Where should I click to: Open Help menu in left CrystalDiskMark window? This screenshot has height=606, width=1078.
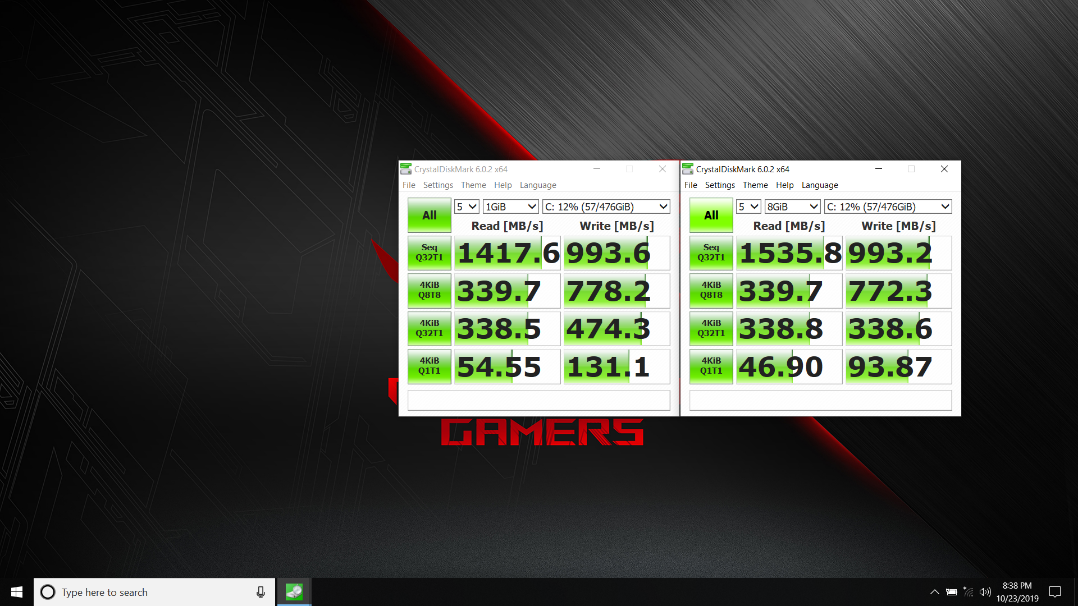503,185
